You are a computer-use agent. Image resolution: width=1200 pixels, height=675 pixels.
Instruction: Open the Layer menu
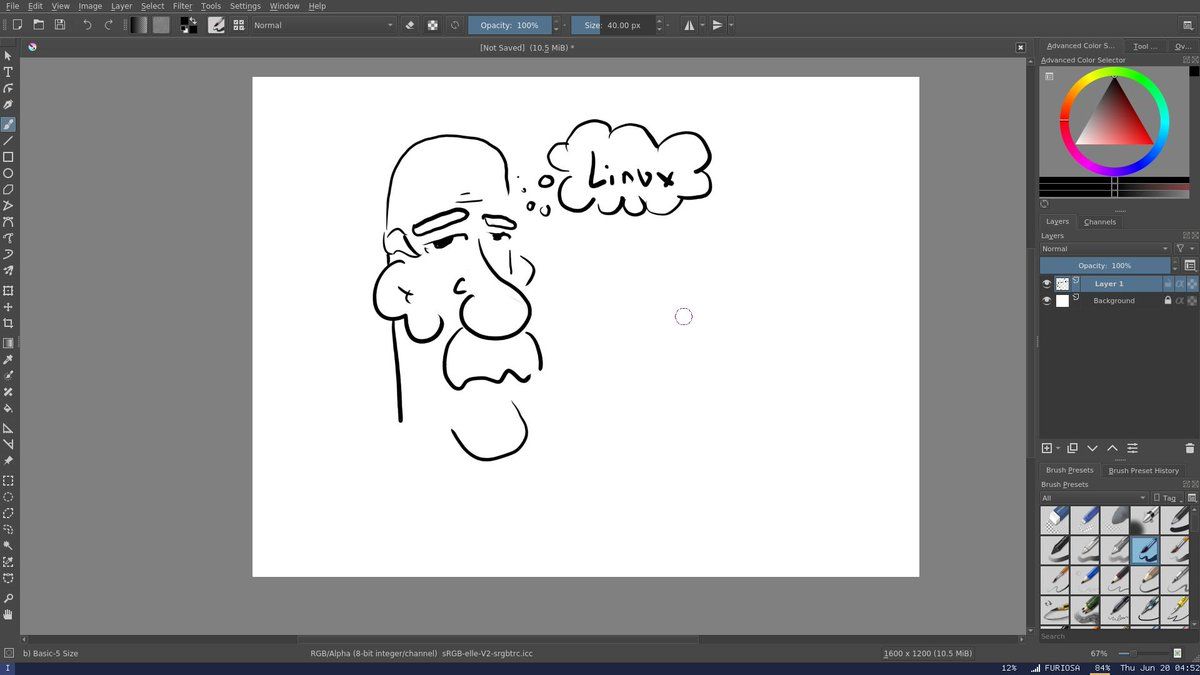tap(121, 6)
